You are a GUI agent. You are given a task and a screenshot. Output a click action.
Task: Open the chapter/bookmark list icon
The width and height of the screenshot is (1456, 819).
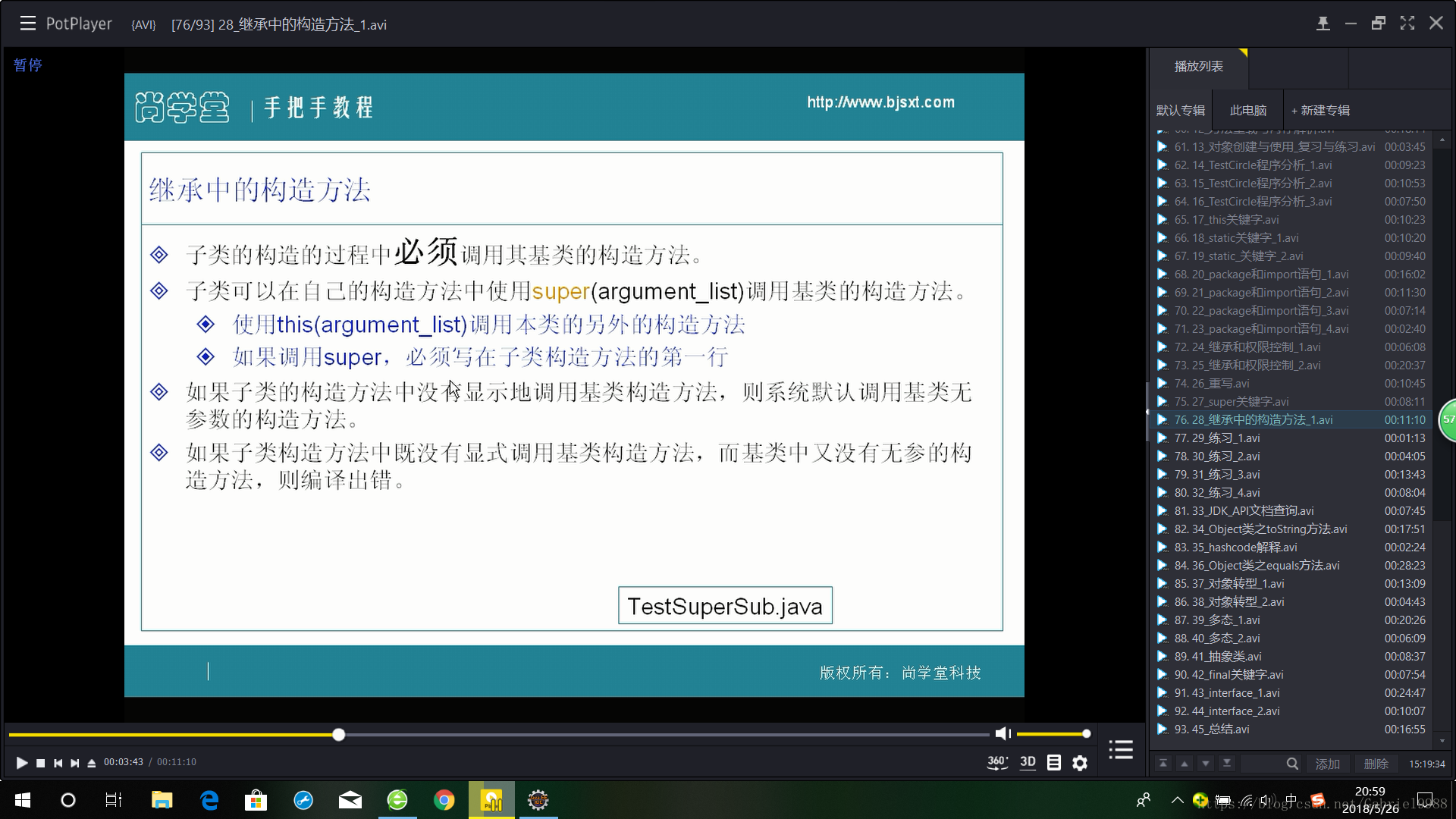[x=1054, y=763]
